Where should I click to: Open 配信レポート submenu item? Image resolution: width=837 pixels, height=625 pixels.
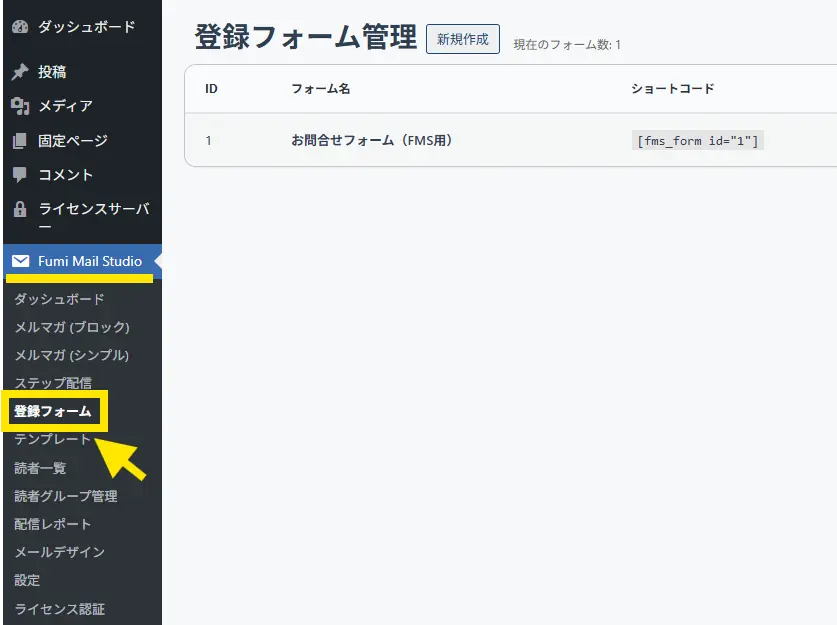point(53,524)
